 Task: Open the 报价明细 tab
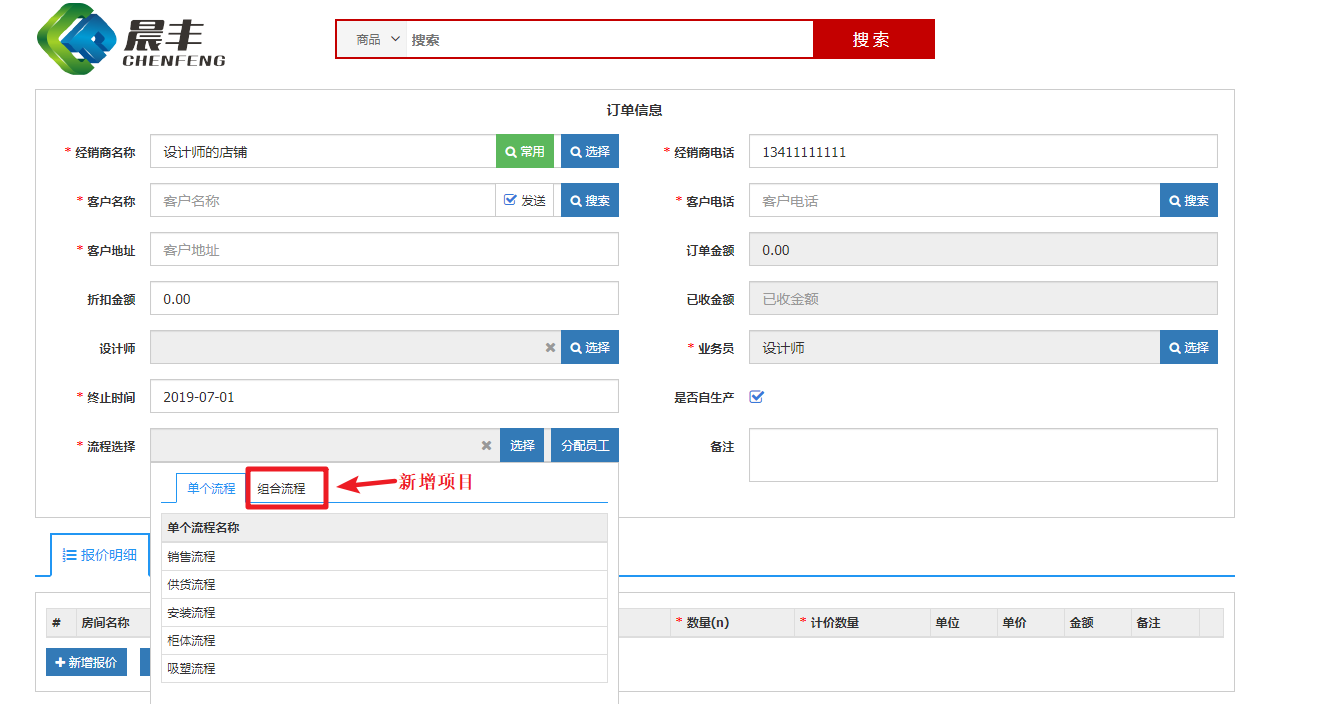point(99,555)
